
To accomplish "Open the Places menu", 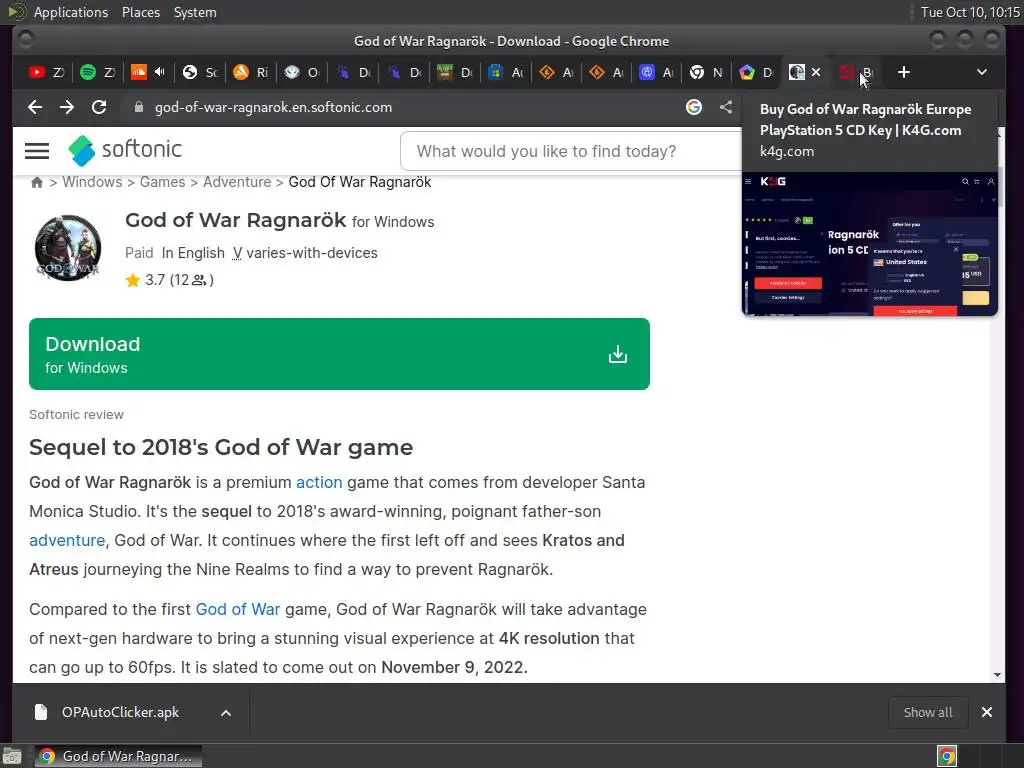I will (x=141, y=12).
